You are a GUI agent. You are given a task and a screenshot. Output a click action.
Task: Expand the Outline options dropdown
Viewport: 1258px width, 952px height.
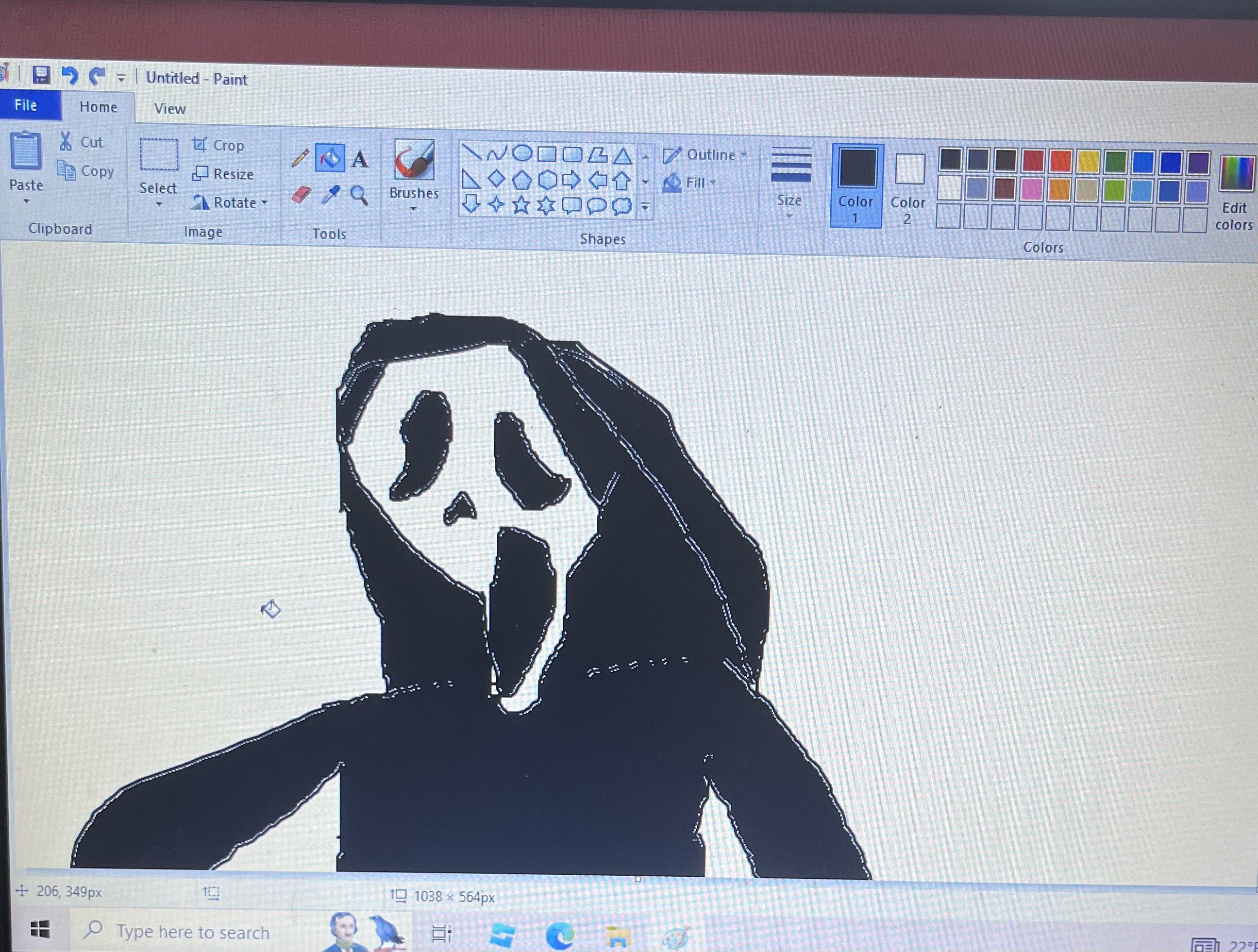pyautogui.click(x=744, y=154)
